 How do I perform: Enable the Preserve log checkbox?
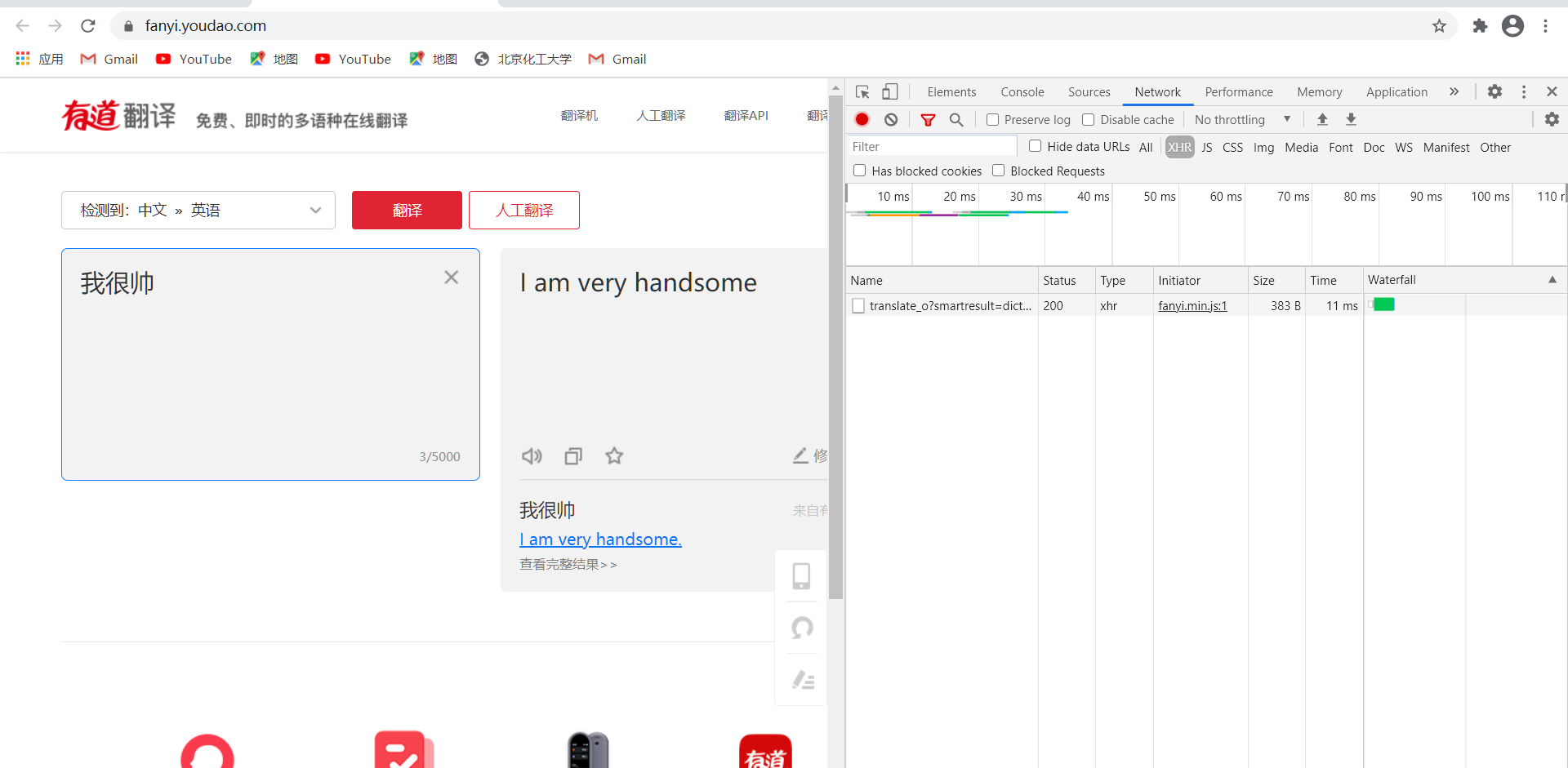(x=992, y=119)
